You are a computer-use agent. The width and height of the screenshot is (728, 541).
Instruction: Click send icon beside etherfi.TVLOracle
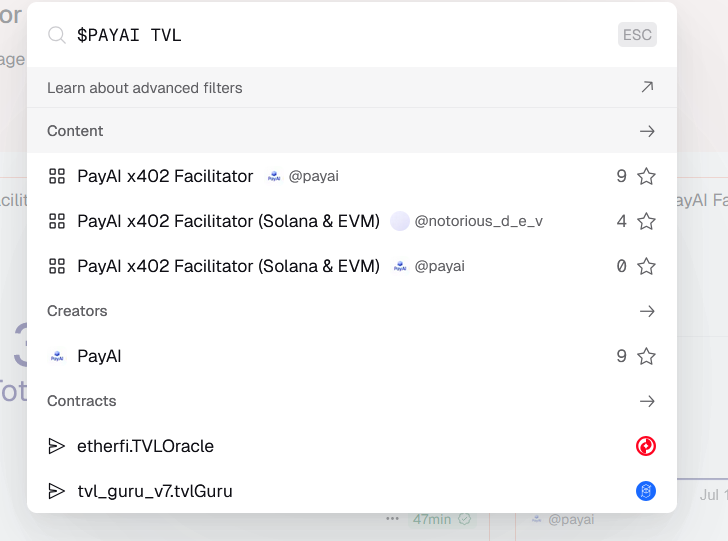(57, 446)
